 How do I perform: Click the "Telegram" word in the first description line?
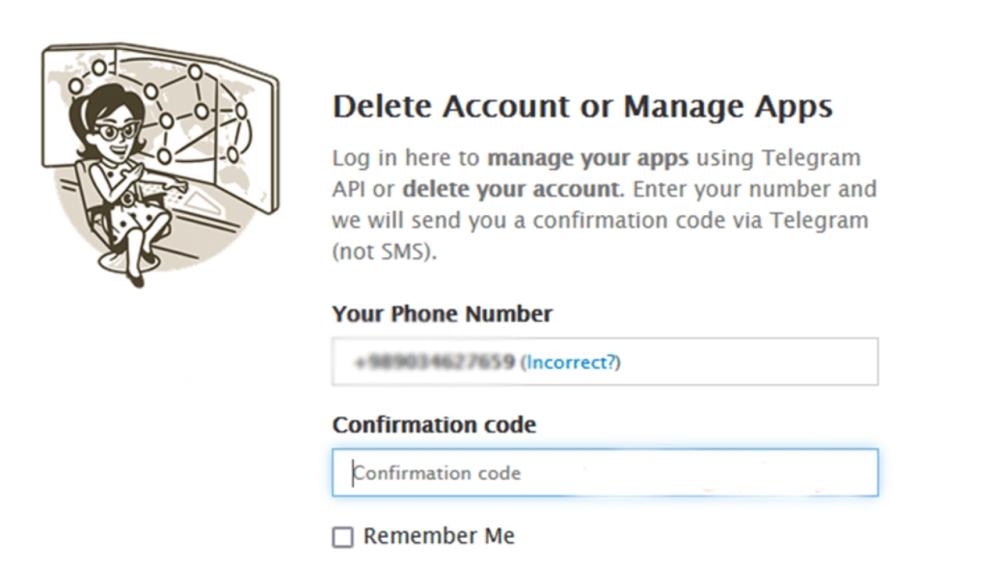point(811,158)
